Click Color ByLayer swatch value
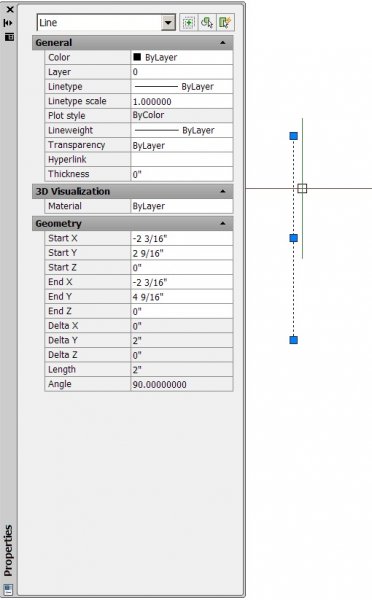Screen dimensions: 372x600 (x=182, y=57)
